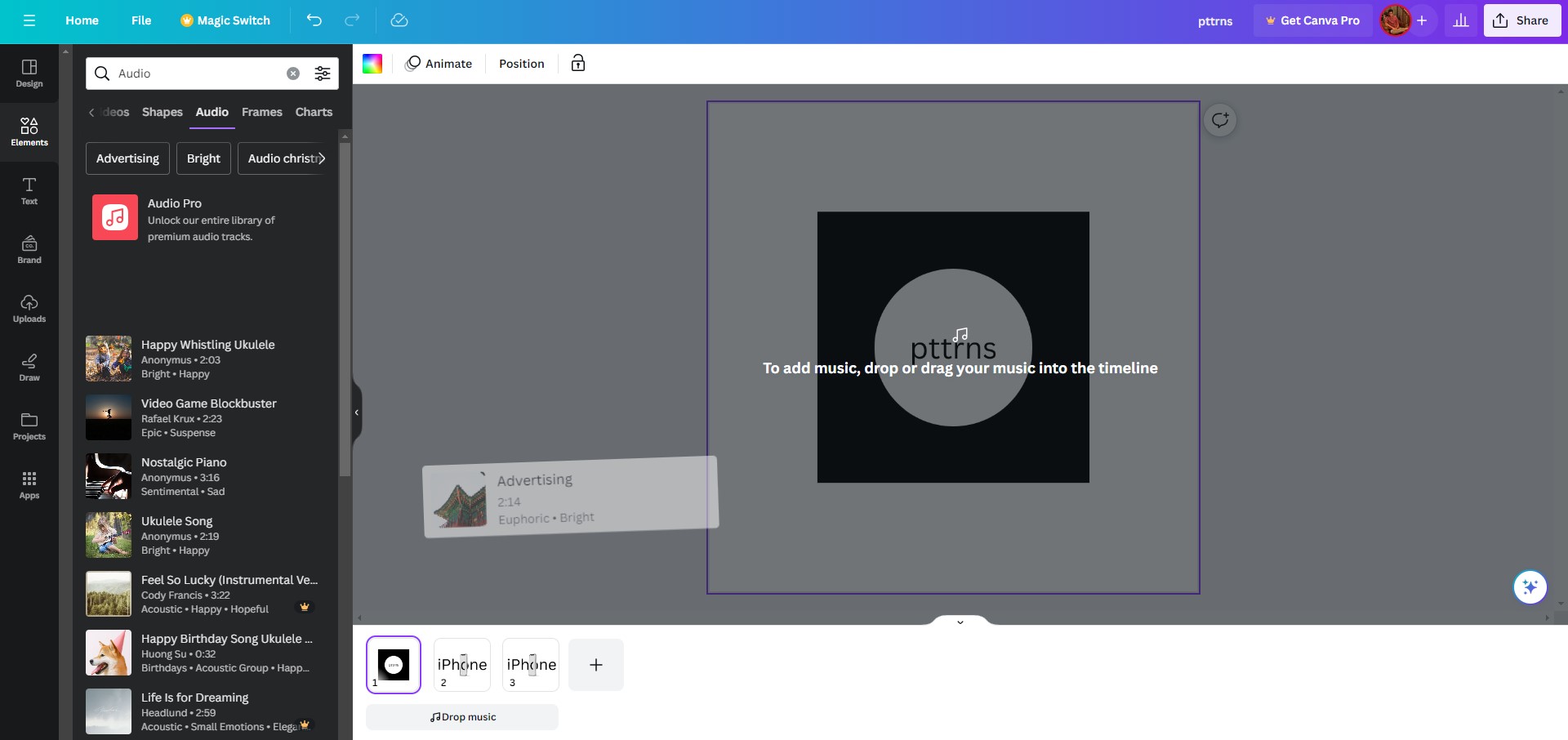
Task: Open the Brand side panel
Action: coord(29,249)
